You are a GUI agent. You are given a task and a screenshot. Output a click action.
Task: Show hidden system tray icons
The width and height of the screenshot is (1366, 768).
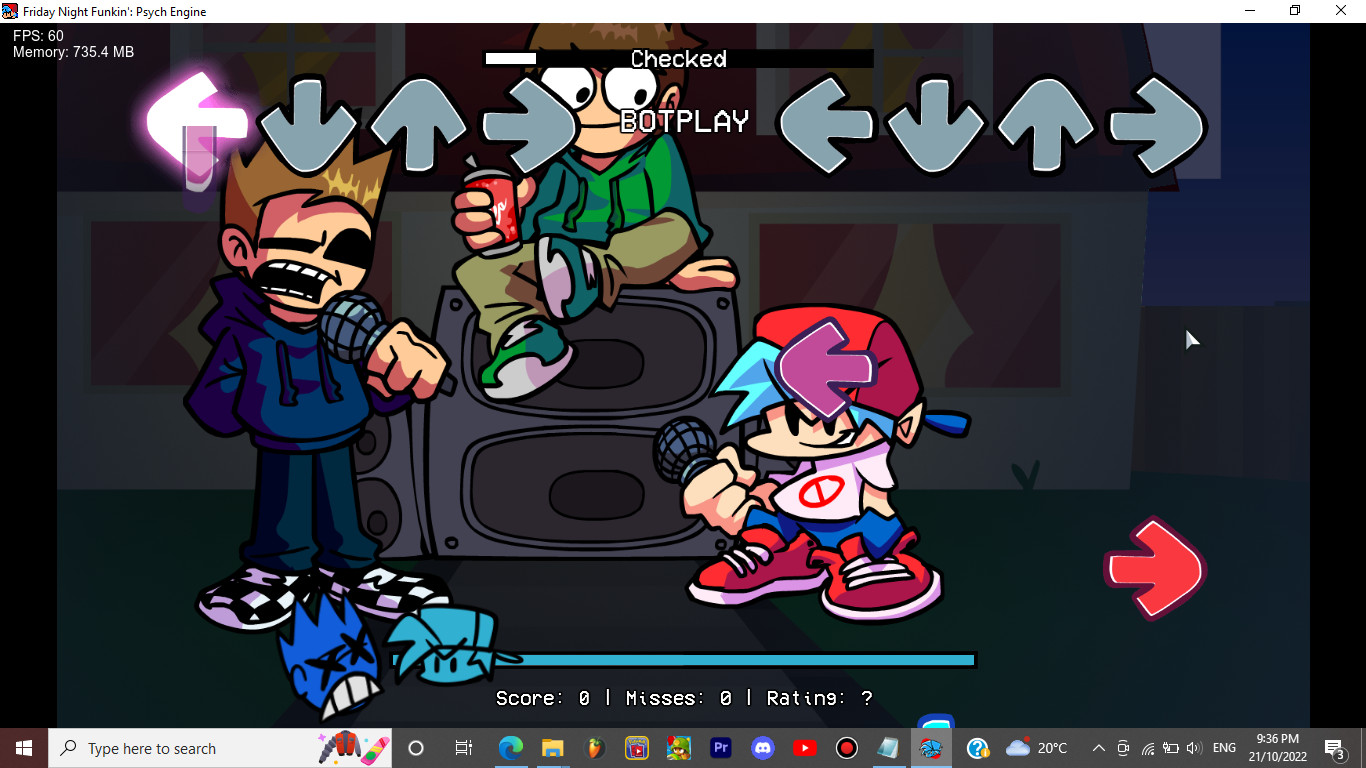tap(1098, 748)
